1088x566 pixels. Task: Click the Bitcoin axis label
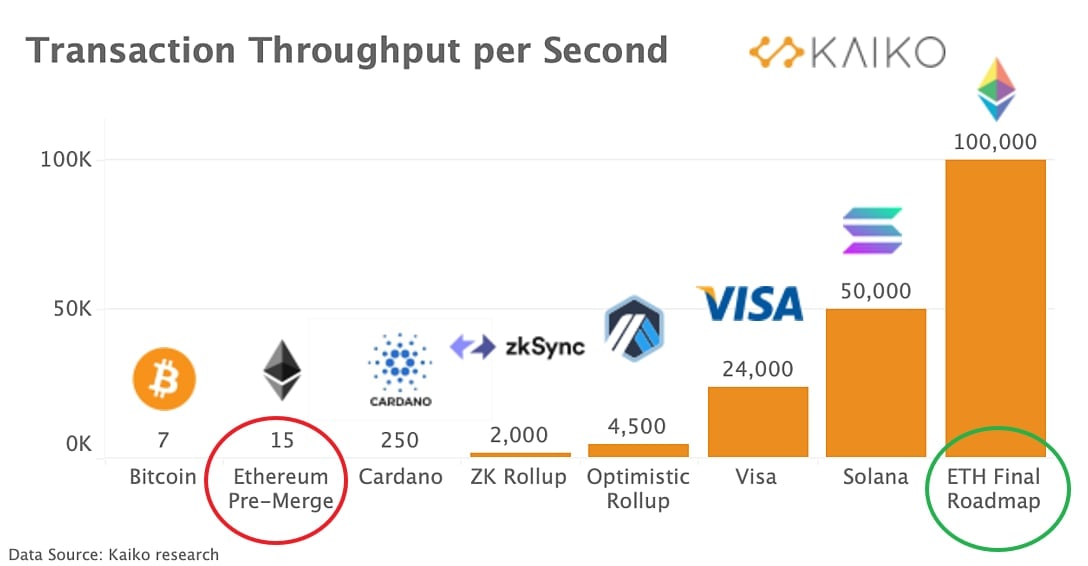pos(163,477)
